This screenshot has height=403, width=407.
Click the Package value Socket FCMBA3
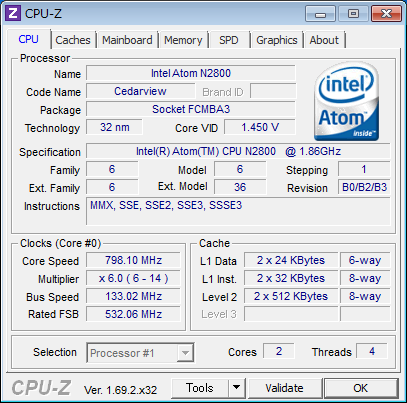191,109
